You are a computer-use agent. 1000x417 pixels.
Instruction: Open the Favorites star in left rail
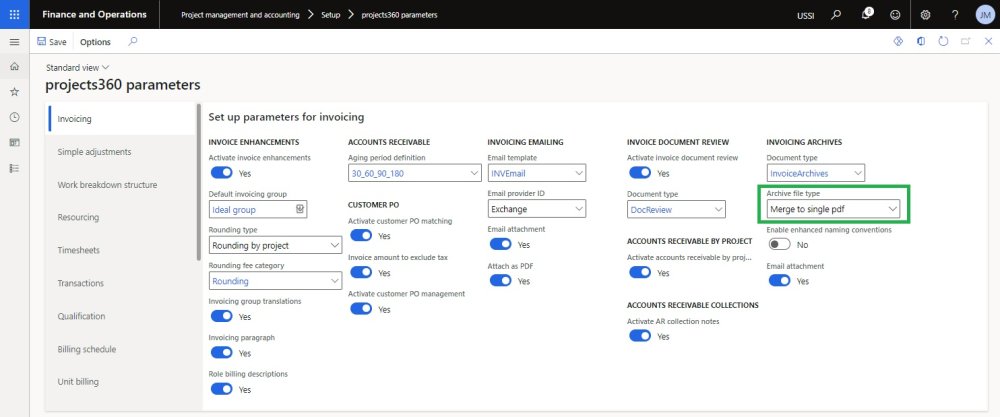(x=14, y=91)
